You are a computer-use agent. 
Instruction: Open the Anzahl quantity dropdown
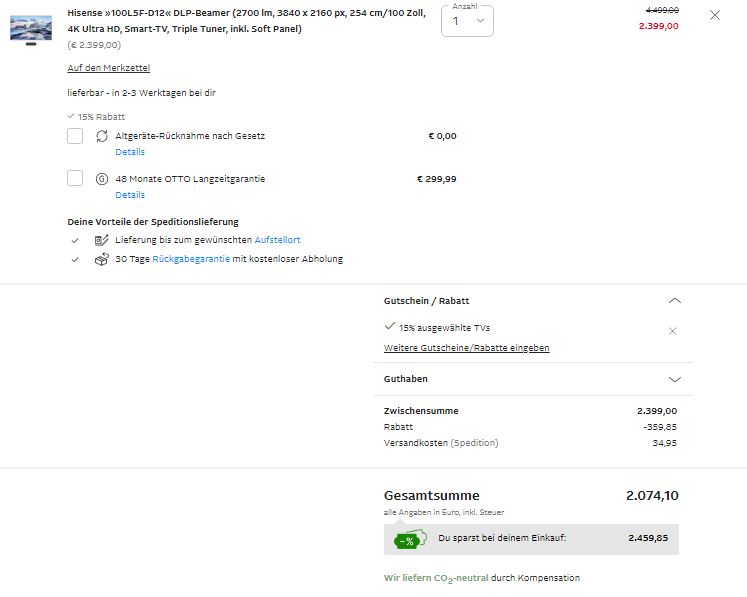[467, 21]
